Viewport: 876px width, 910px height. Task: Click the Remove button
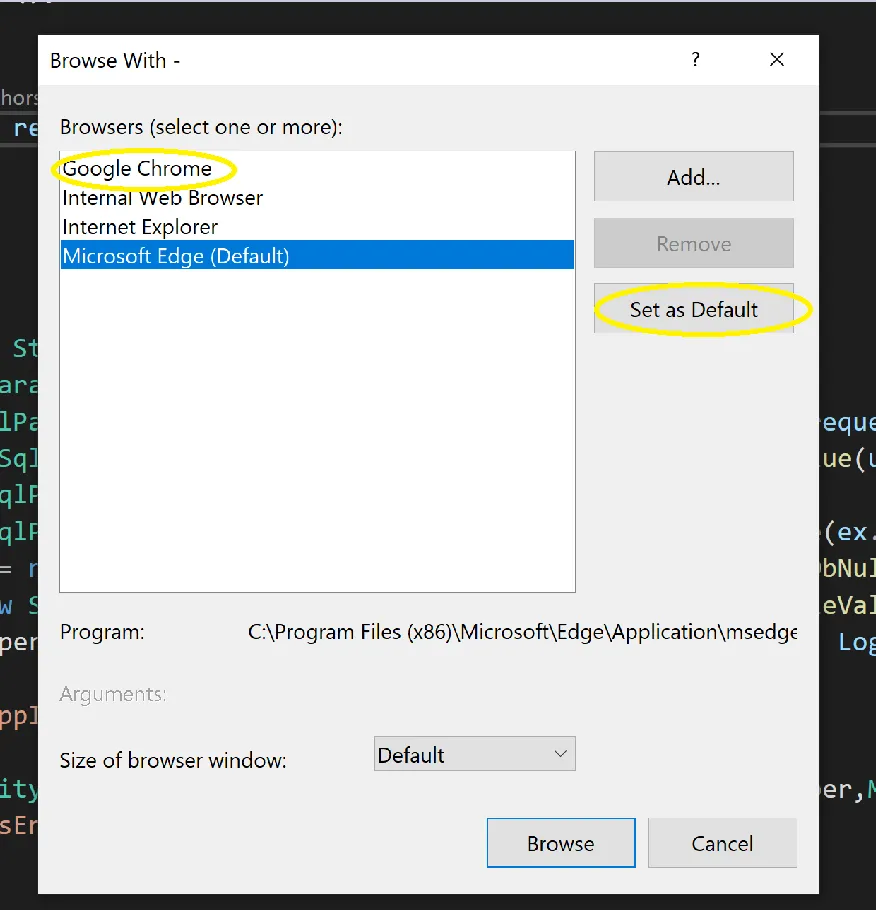coord(693,243)
